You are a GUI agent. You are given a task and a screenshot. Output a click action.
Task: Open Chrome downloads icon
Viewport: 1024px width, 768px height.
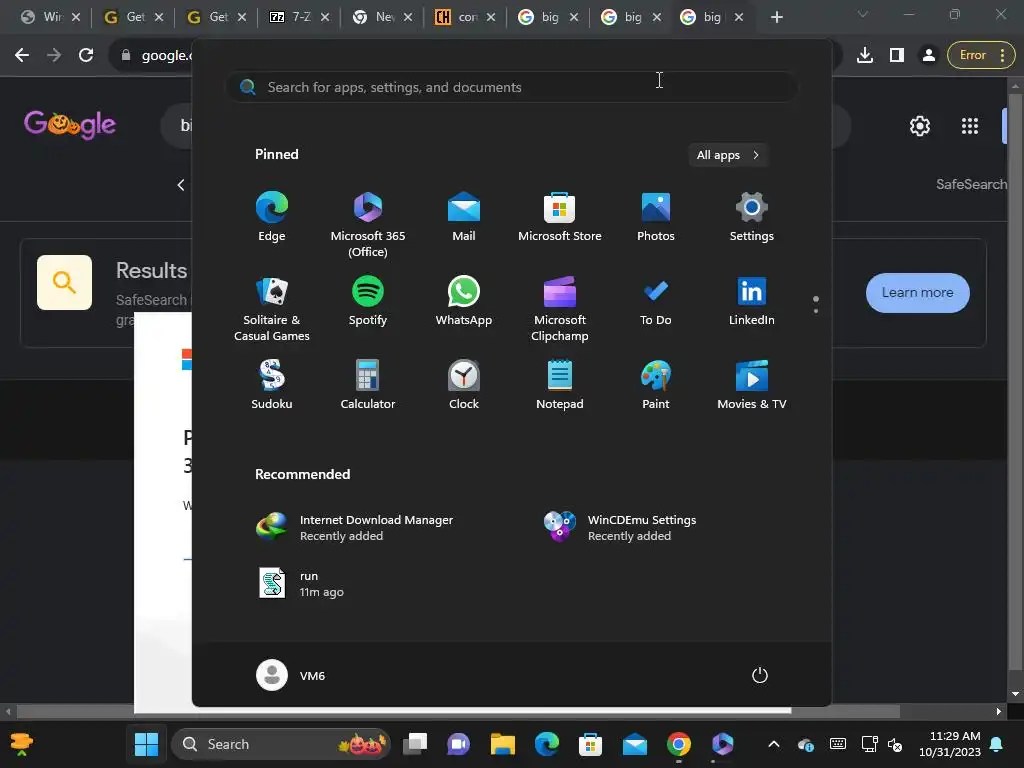pyautogui.click(x=865, y=56)
